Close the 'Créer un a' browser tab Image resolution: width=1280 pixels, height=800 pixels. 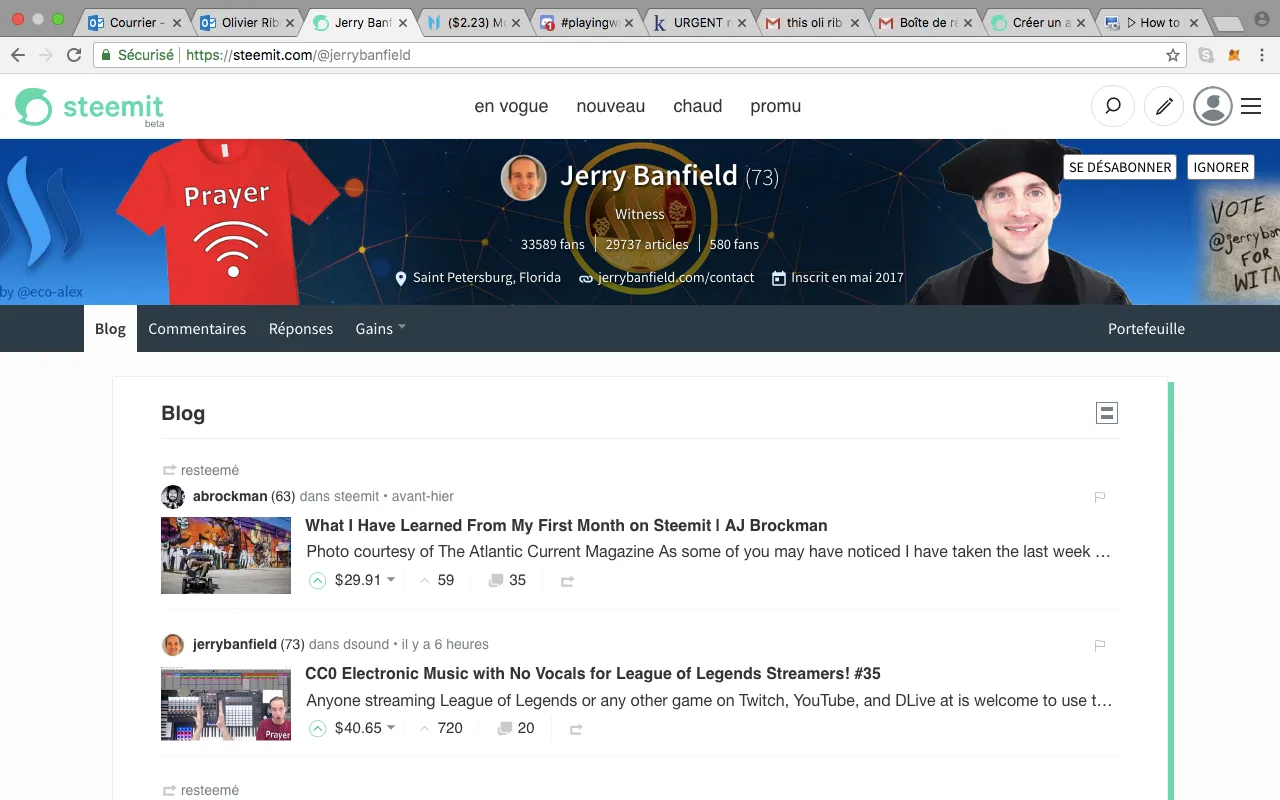tap(1080, 22)
